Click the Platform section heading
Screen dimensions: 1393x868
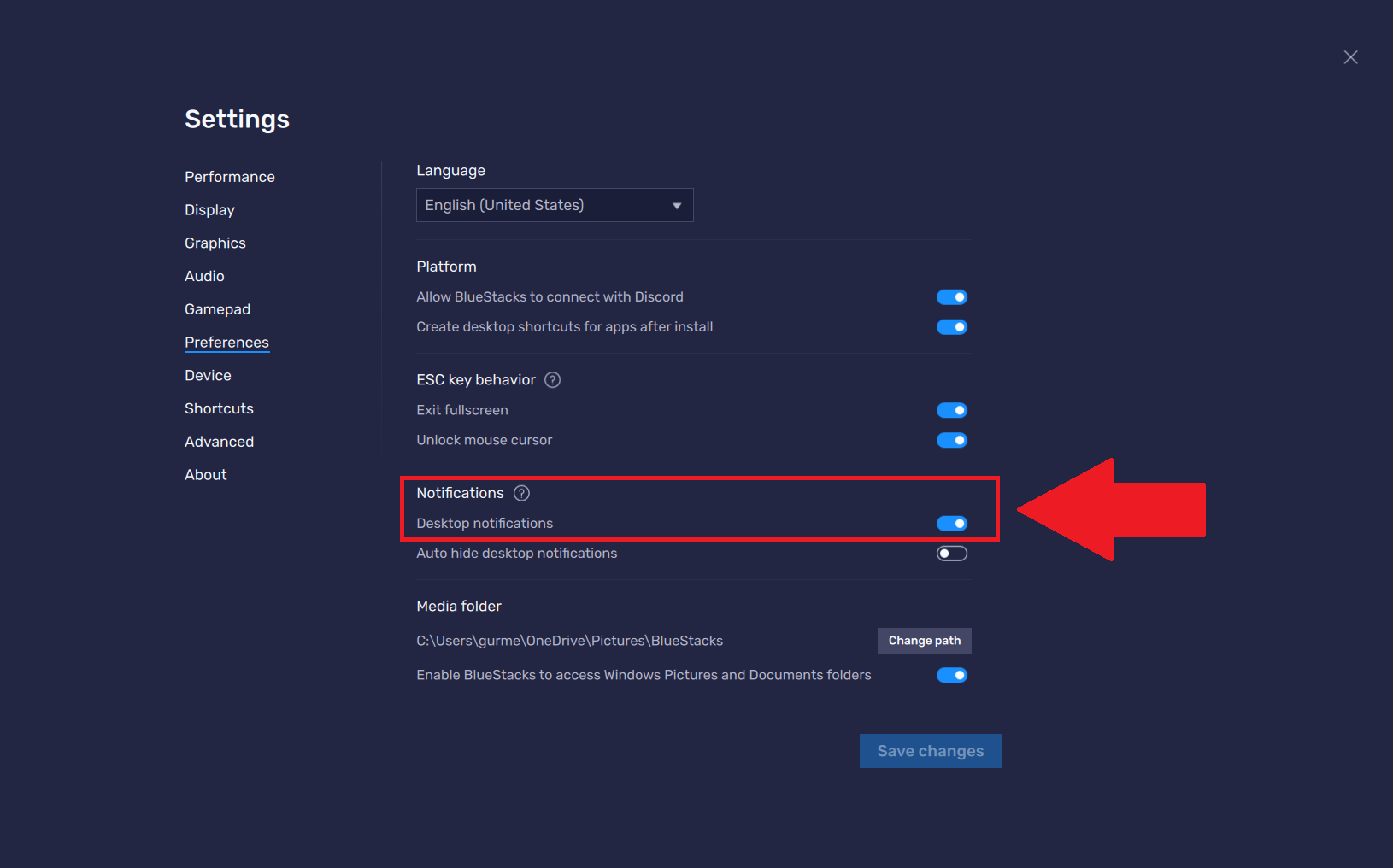coord(446,267)
